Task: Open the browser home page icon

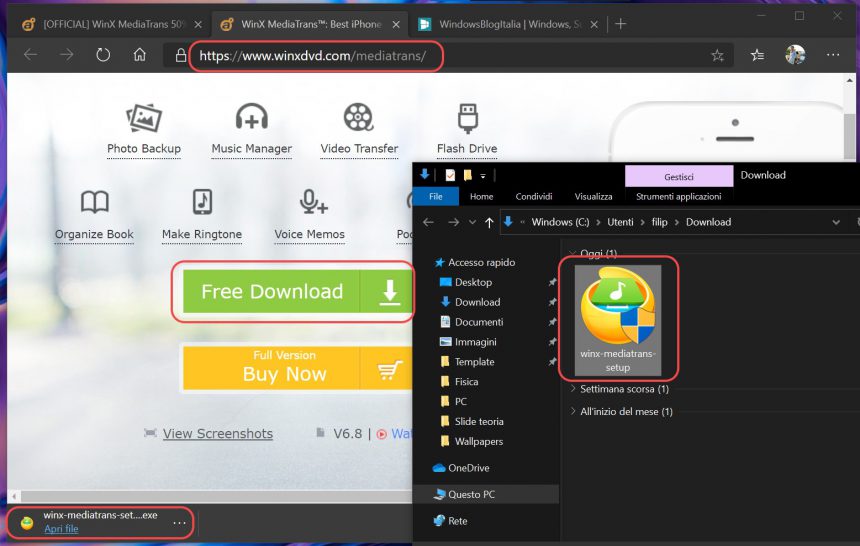Action: point(140,55)
